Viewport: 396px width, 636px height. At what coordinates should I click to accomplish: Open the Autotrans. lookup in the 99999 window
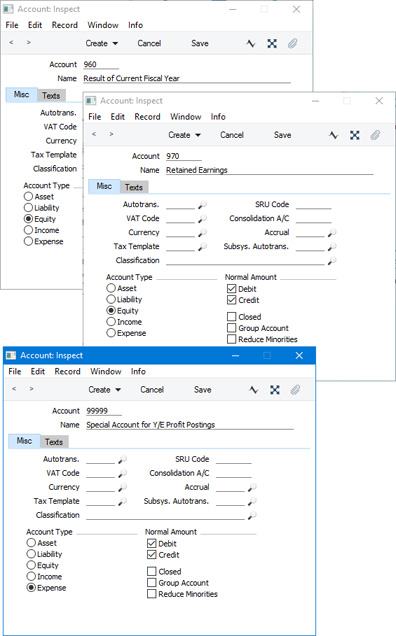(122, 460)
